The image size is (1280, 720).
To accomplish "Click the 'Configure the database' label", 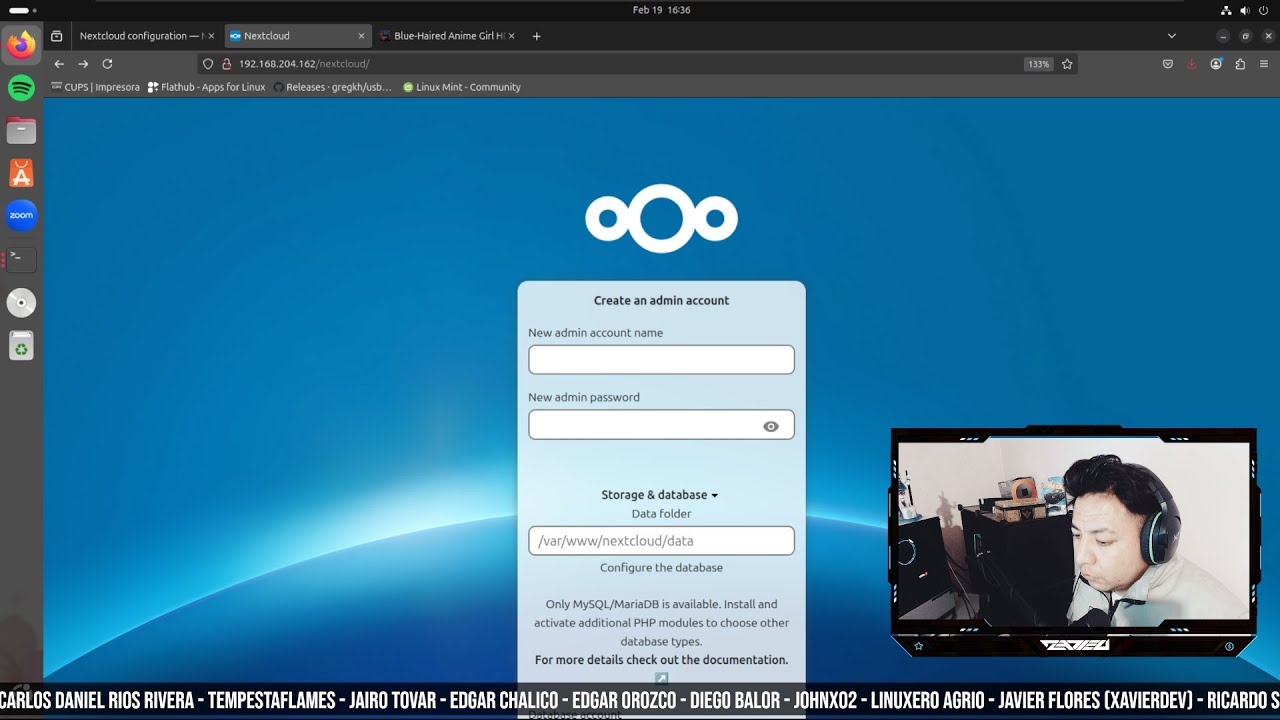I will [661, 568].
